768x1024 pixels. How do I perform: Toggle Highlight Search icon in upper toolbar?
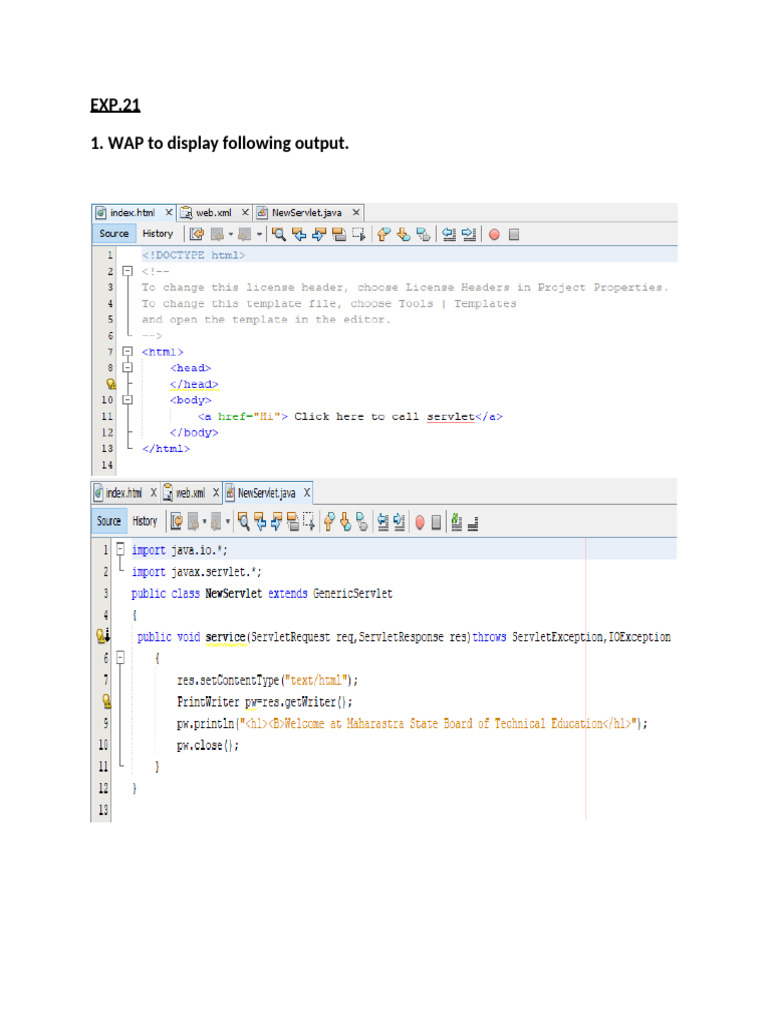pos(339,234)
